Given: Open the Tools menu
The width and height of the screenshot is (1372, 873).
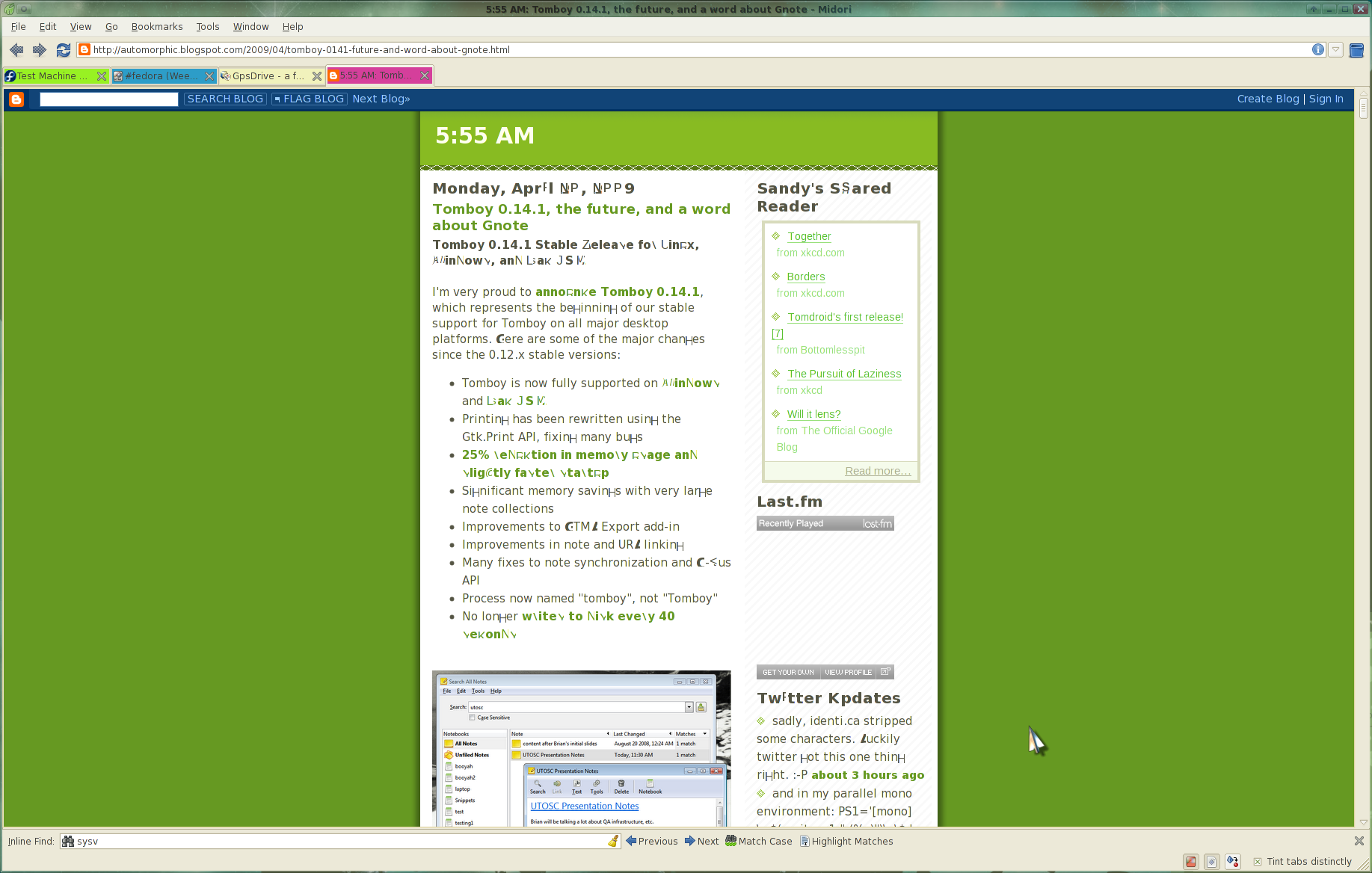Looking at the screenshot, I should [x=208, y=26].
